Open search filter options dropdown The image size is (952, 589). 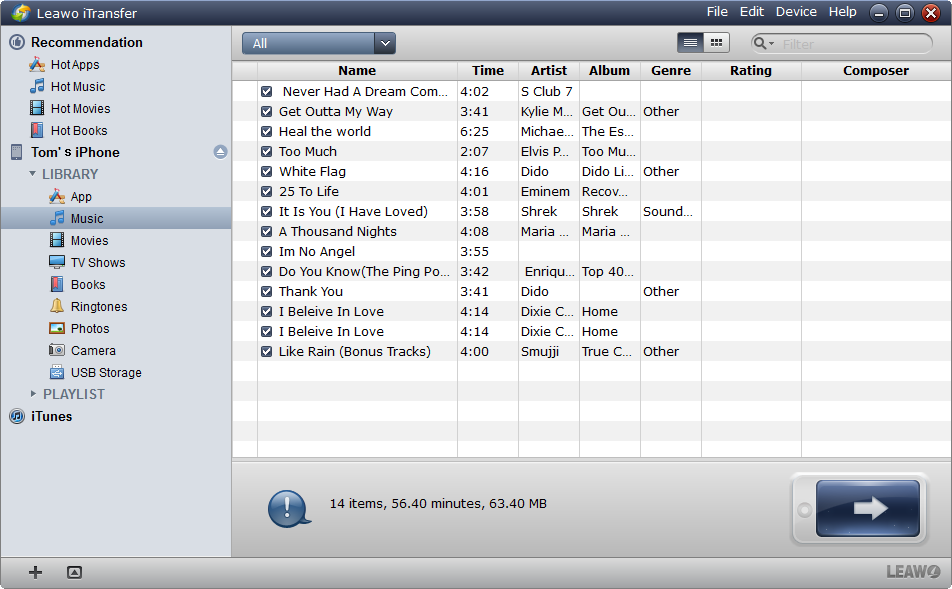[x=763, y=43]
